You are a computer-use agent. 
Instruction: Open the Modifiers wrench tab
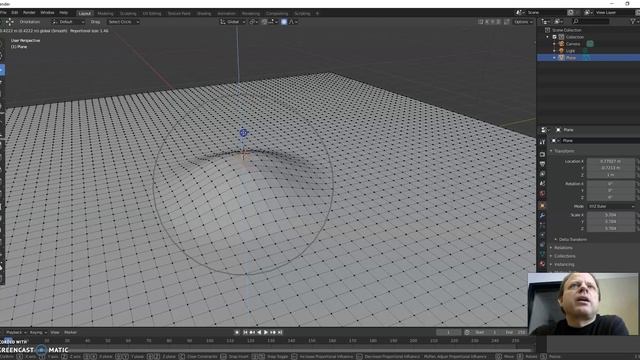[x=542, y=215]
